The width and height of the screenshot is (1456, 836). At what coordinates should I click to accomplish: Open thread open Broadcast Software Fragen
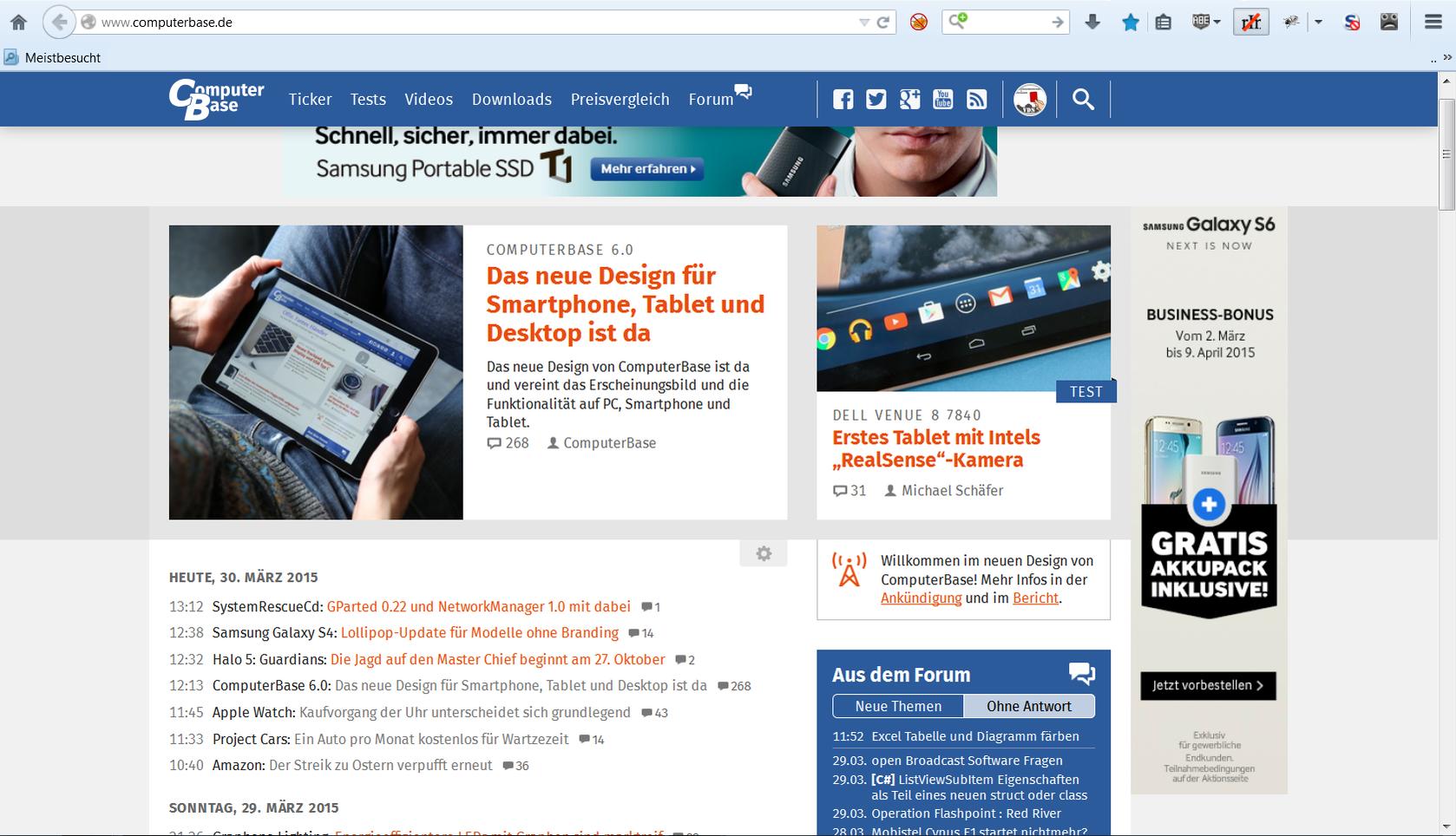pyautogui.click(x=967, y=761)
